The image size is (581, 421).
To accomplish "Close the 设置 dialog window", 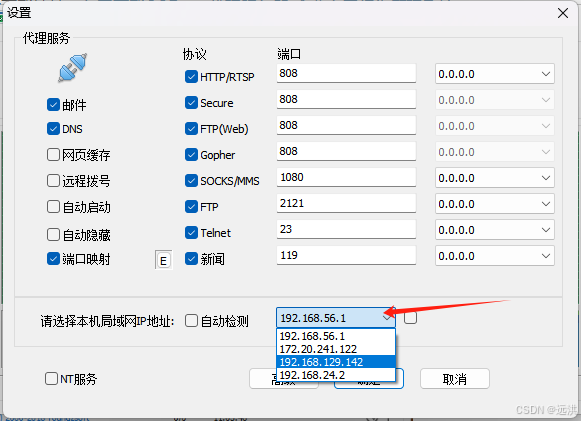I will pyautogui.click(x=563, y=13).
